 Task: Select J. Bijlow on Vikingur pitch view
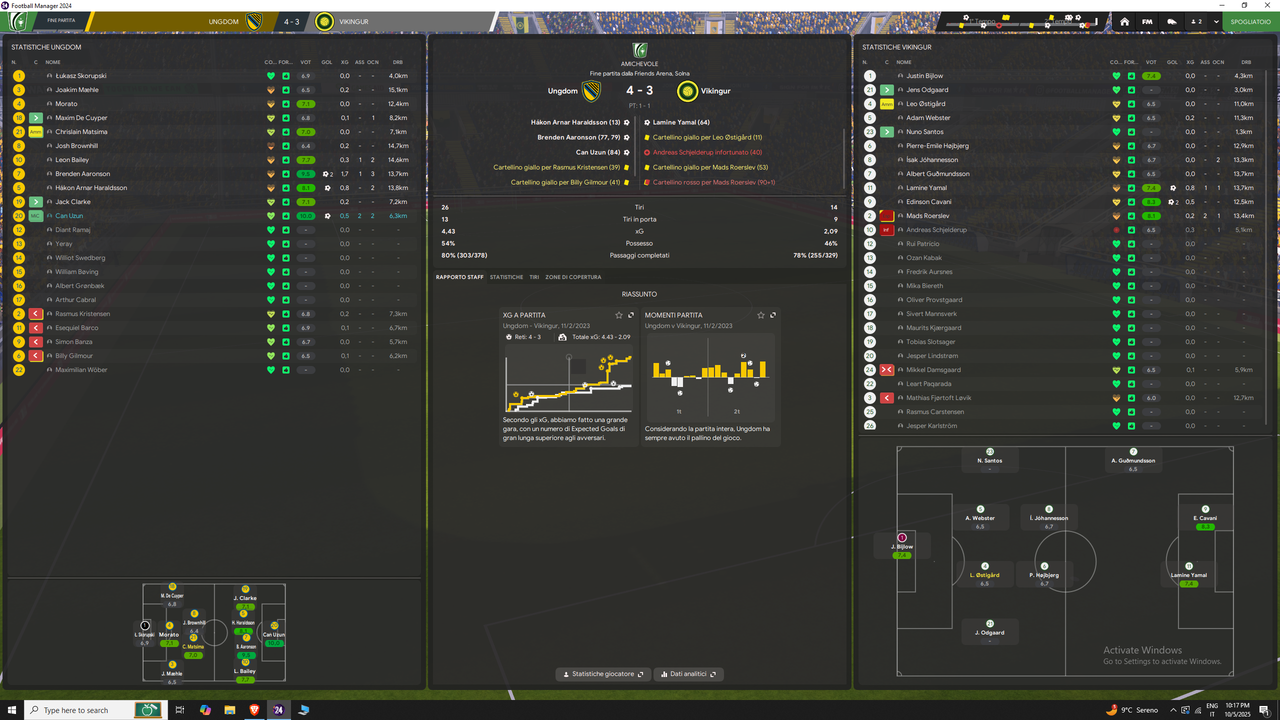tap(902, 546)
